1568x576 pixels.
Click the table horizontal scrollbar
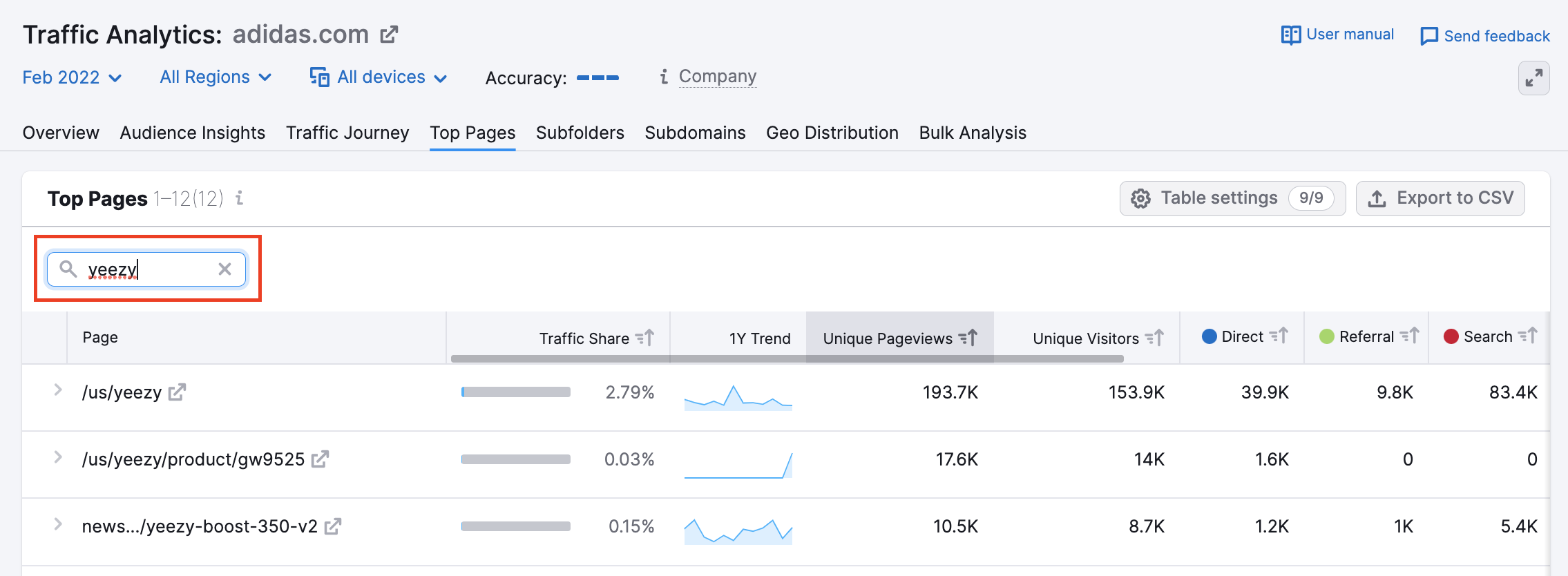787,358
